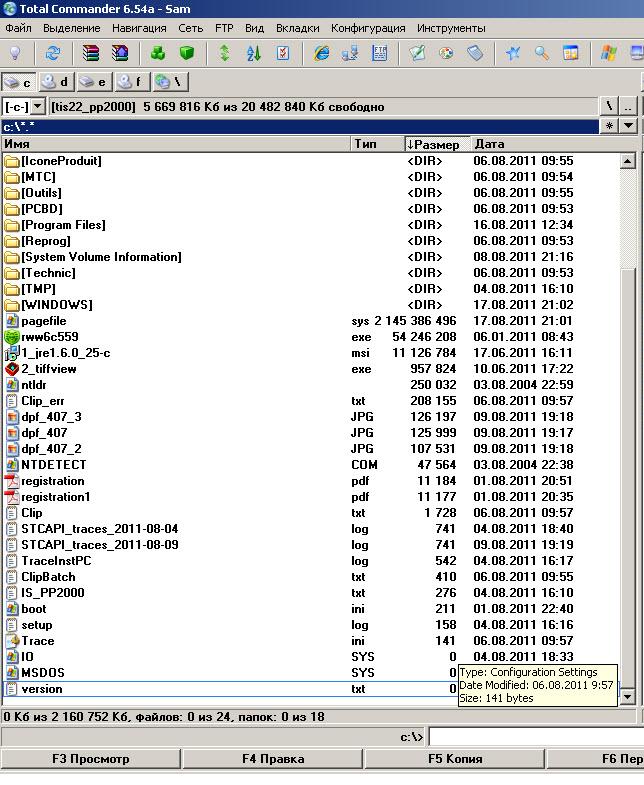Click the refresh arrows toolbar icon
Viewport: 644px width, 785px height.
point(53,53)
